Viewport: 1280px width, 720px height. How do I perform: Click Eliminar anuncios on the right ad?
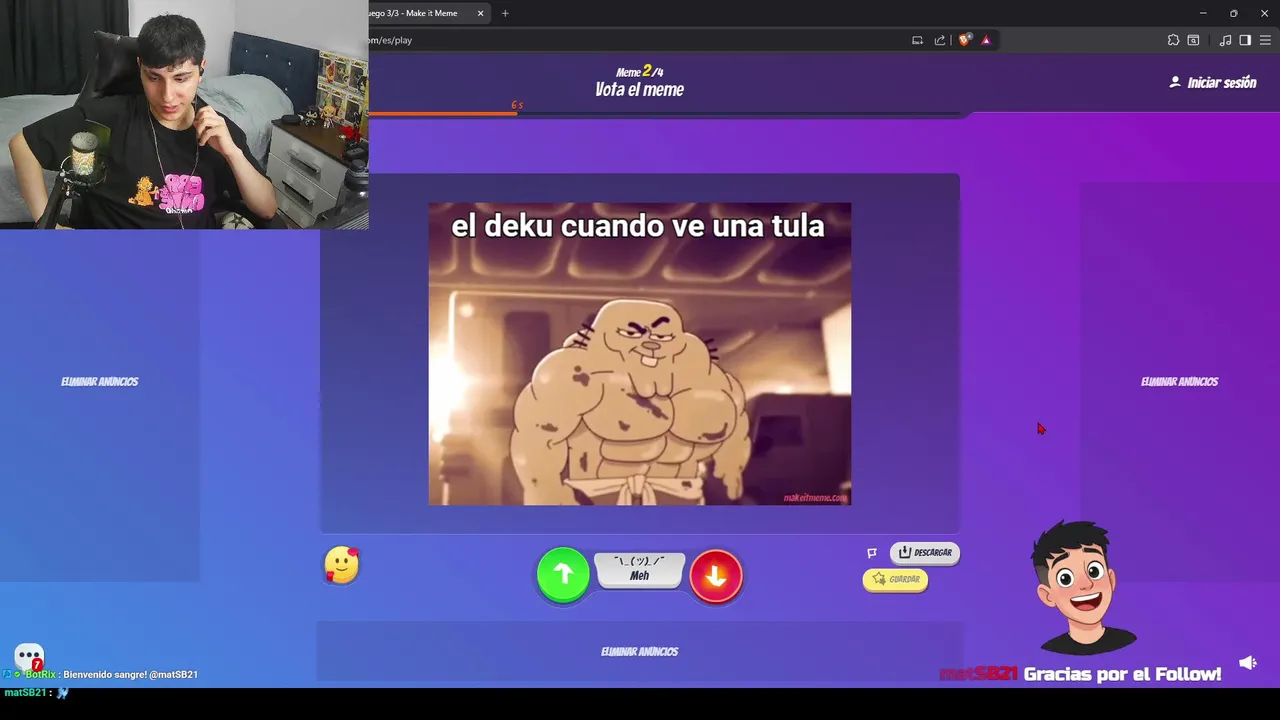[x=1179, y=382]
